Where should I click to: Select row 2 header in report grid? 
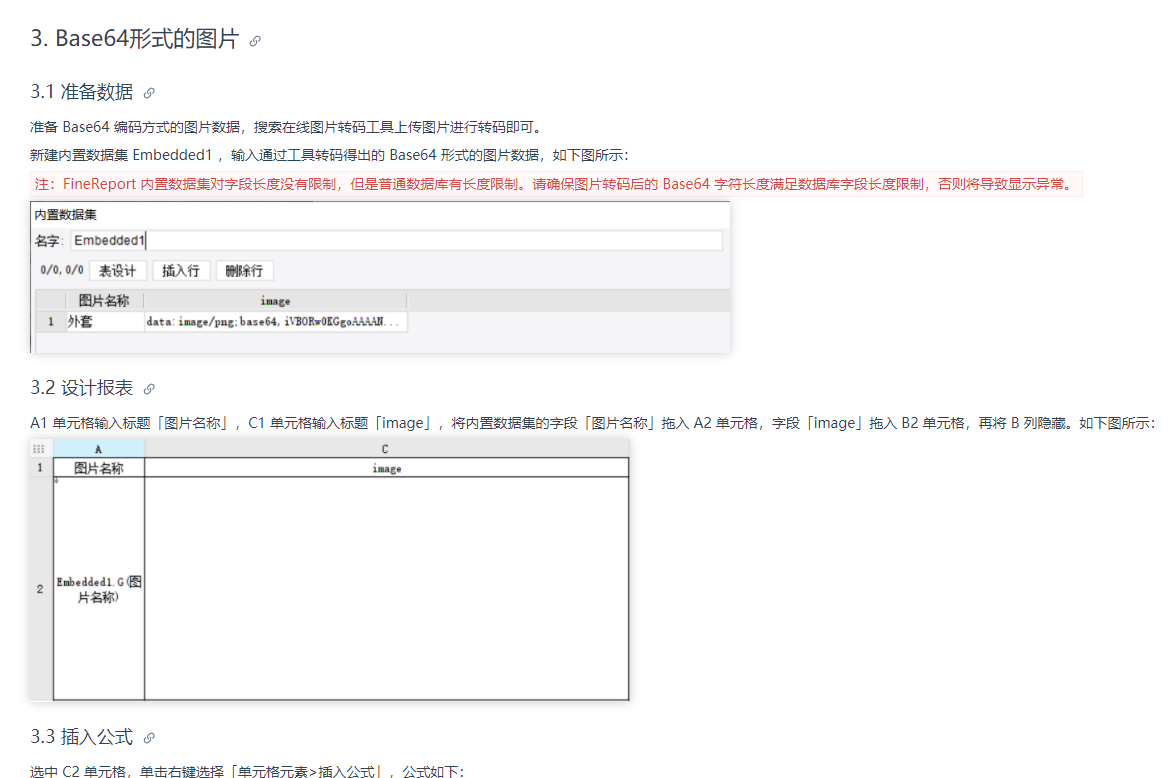(x=40, y=589)
